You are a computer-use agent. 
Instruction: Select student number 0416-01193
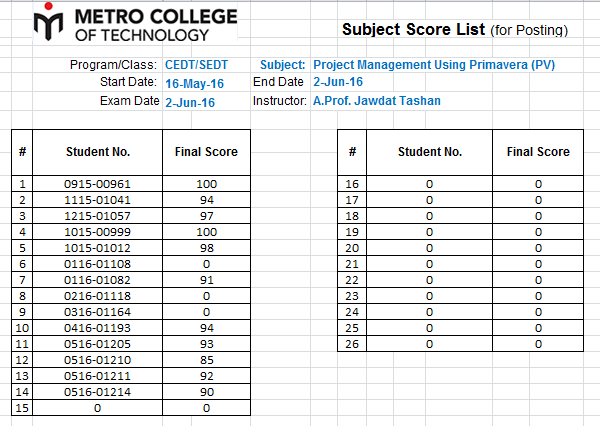pyautogui.click(x=98, y=328)
